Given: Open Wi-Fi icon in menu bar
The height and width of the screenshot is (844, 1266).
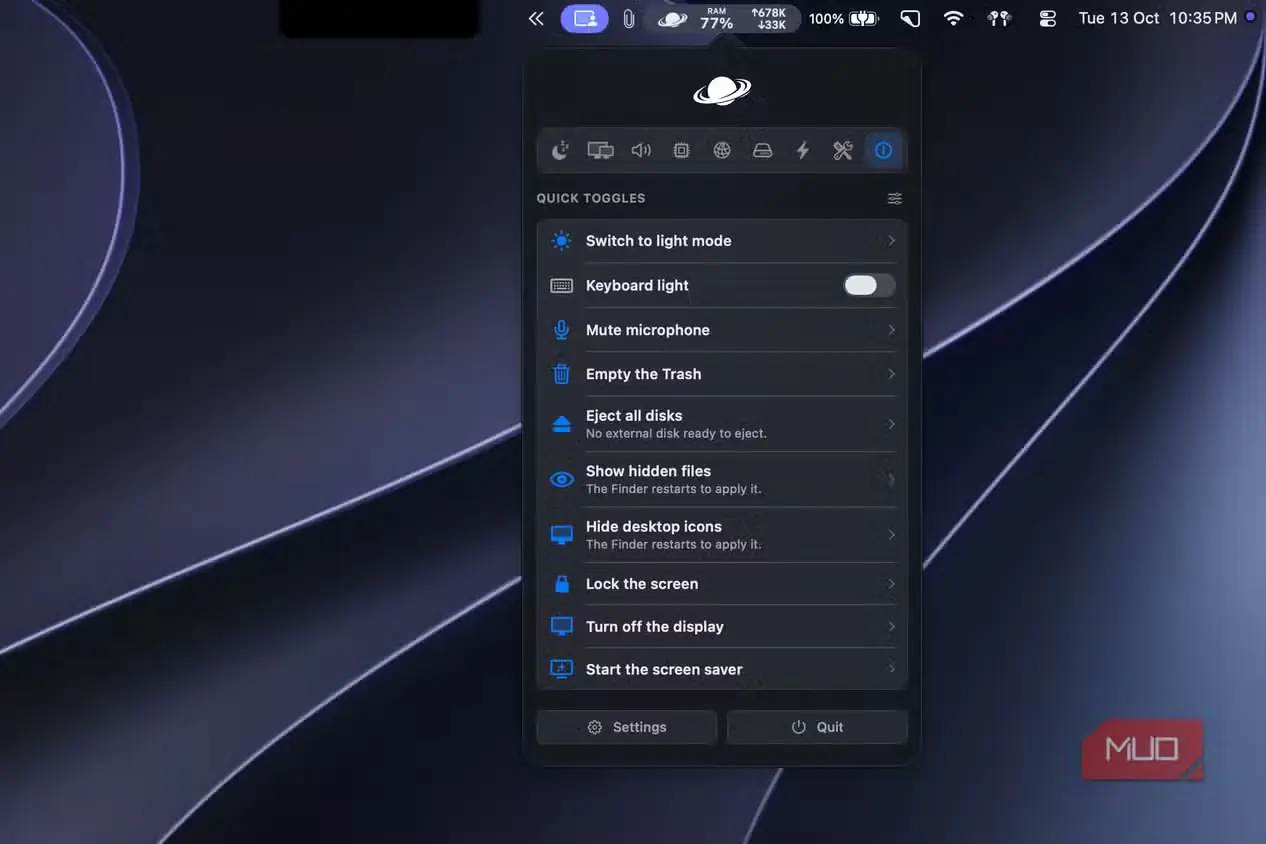Looking at the screenshot, I should pyautogui.click(x=954, y=18).
